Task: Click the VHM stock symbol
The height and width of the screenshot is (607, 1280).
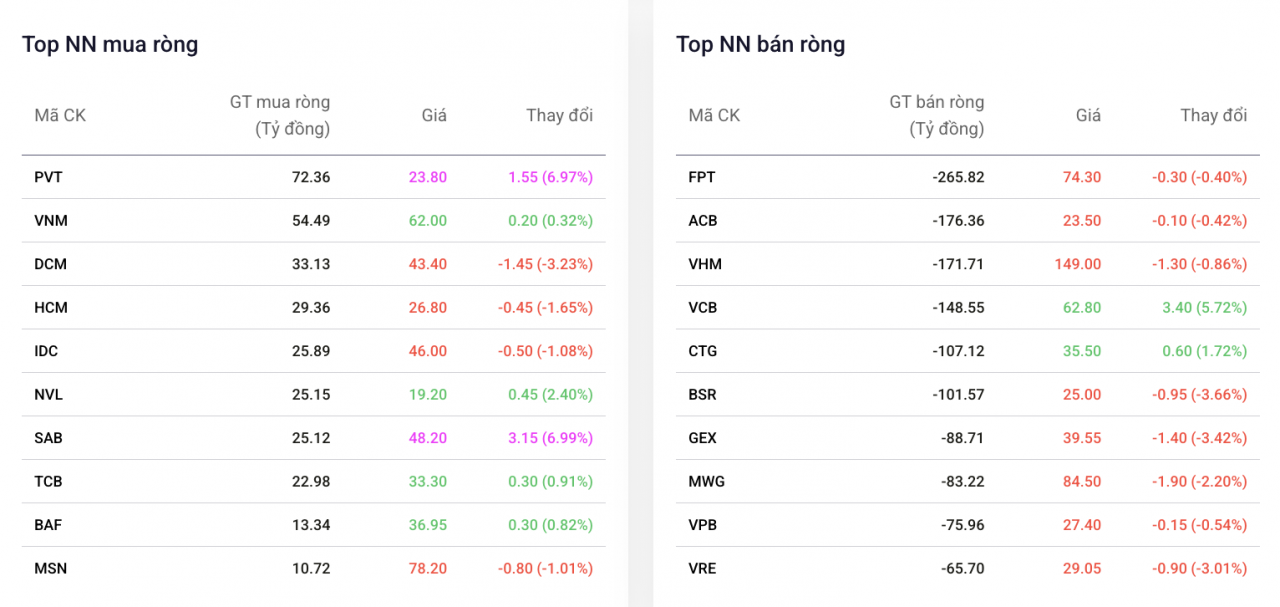Action: [705, 264]
